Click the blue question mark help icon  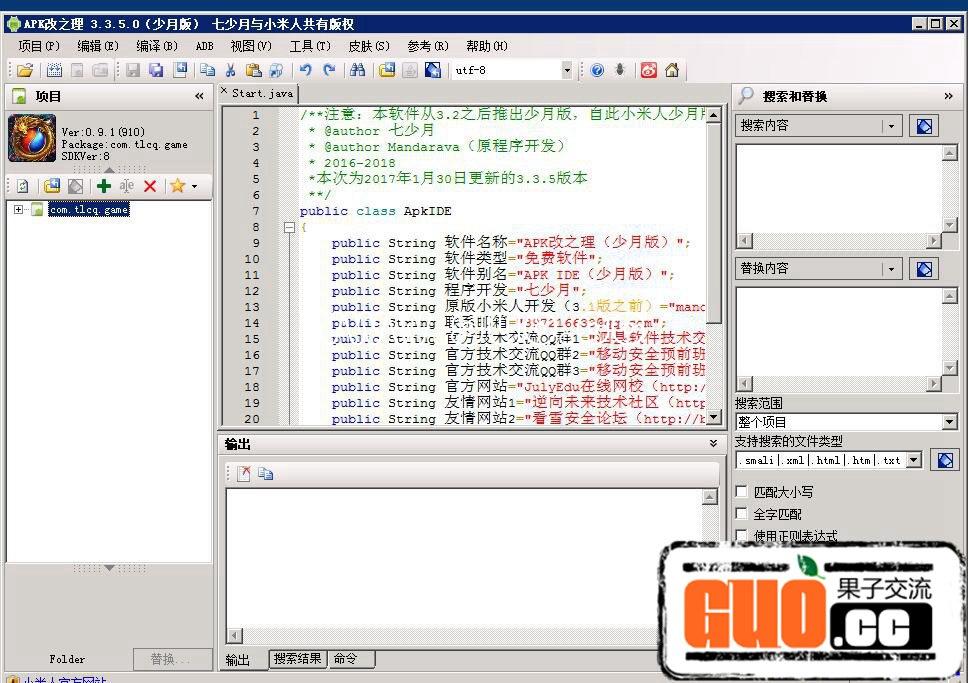597,70
